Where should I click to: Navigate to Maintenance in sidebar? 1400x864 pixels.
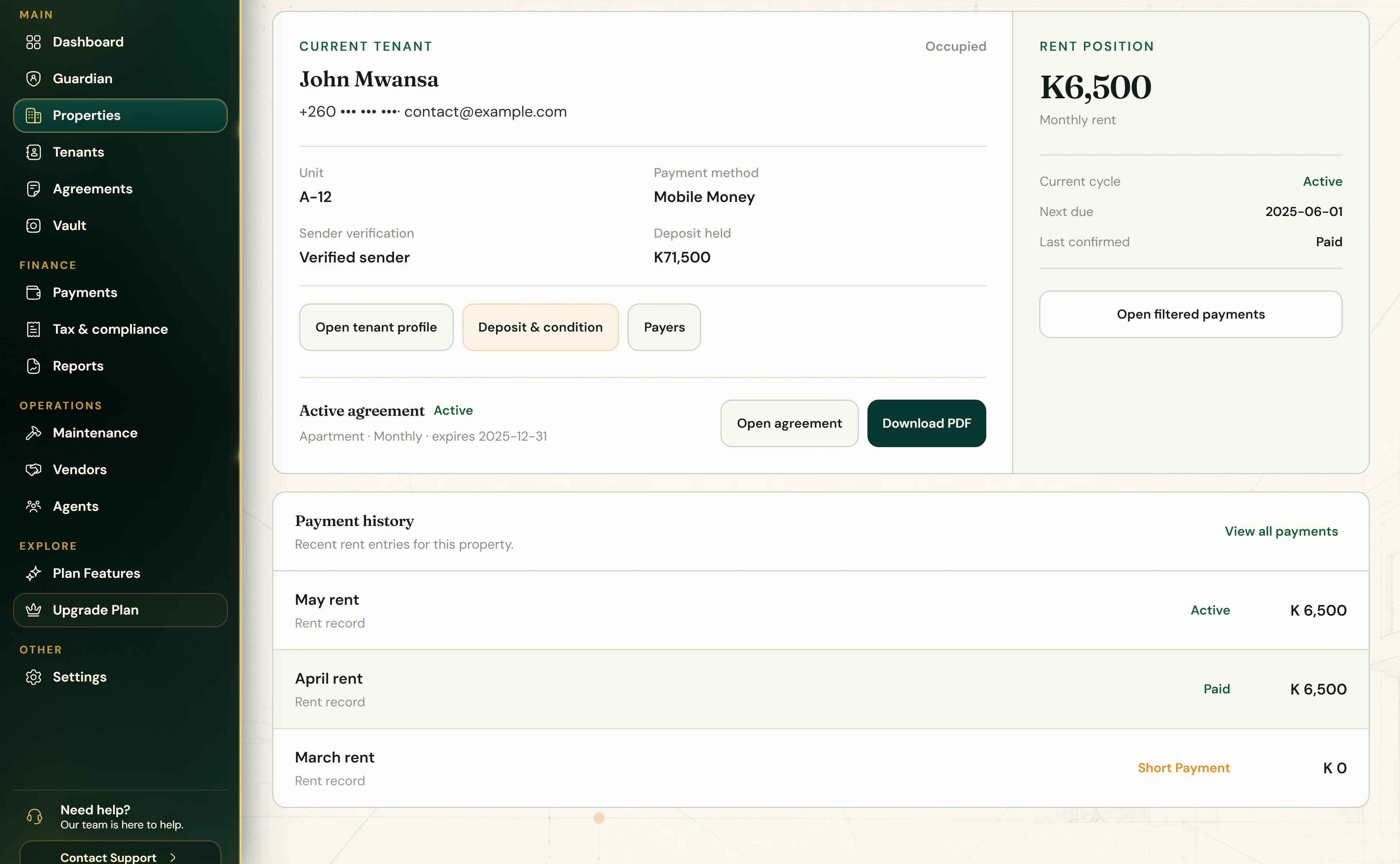click(x=120, y=433)
